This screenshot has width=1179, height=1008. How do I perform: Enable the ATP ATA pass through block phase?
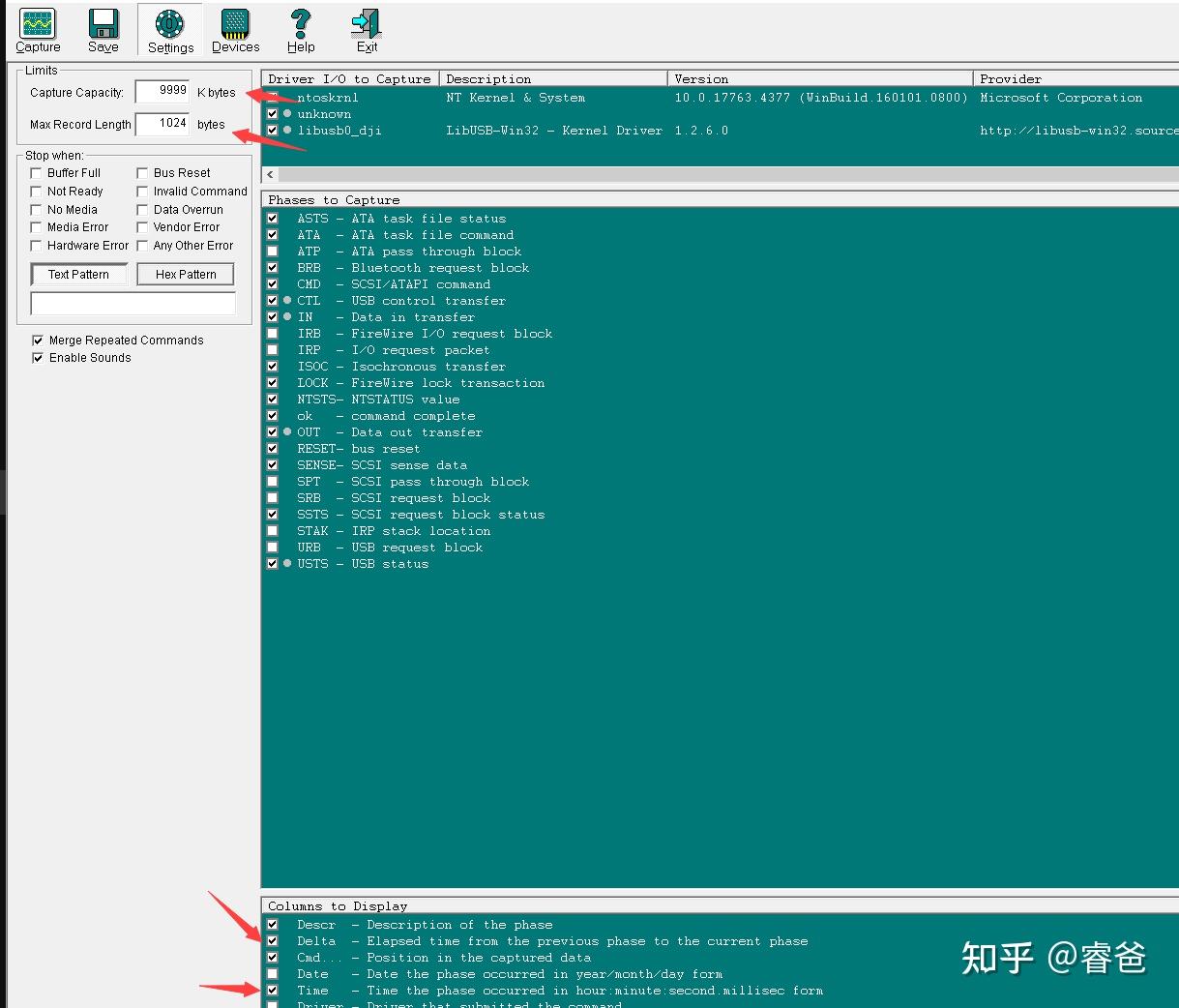coord(273,252)
